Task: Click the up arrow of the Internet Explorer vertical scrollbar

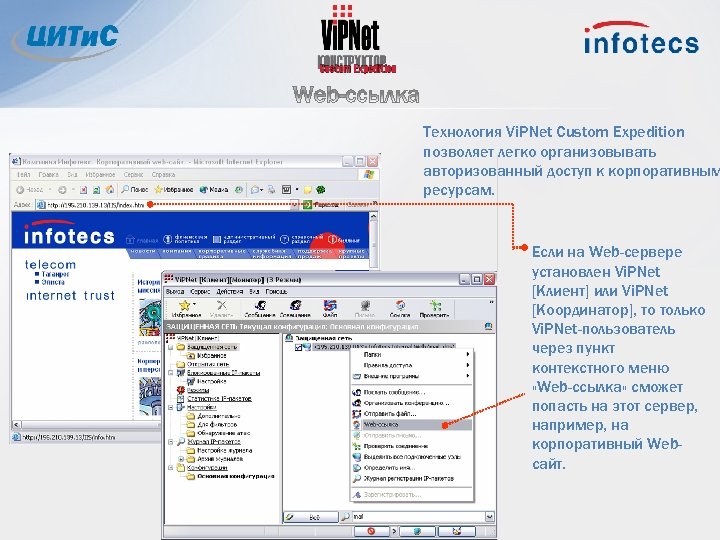Action: point(373,216)
